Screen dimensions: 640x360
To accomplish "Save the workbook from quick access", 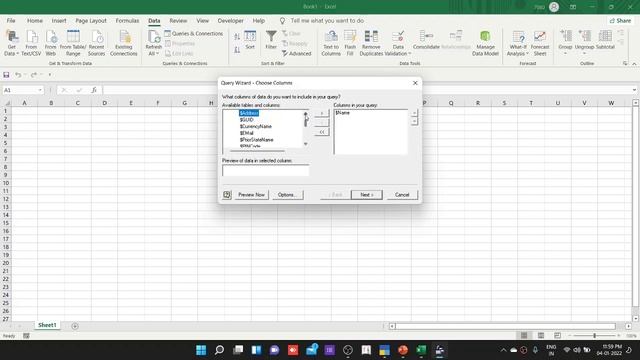I will (6, 75).
